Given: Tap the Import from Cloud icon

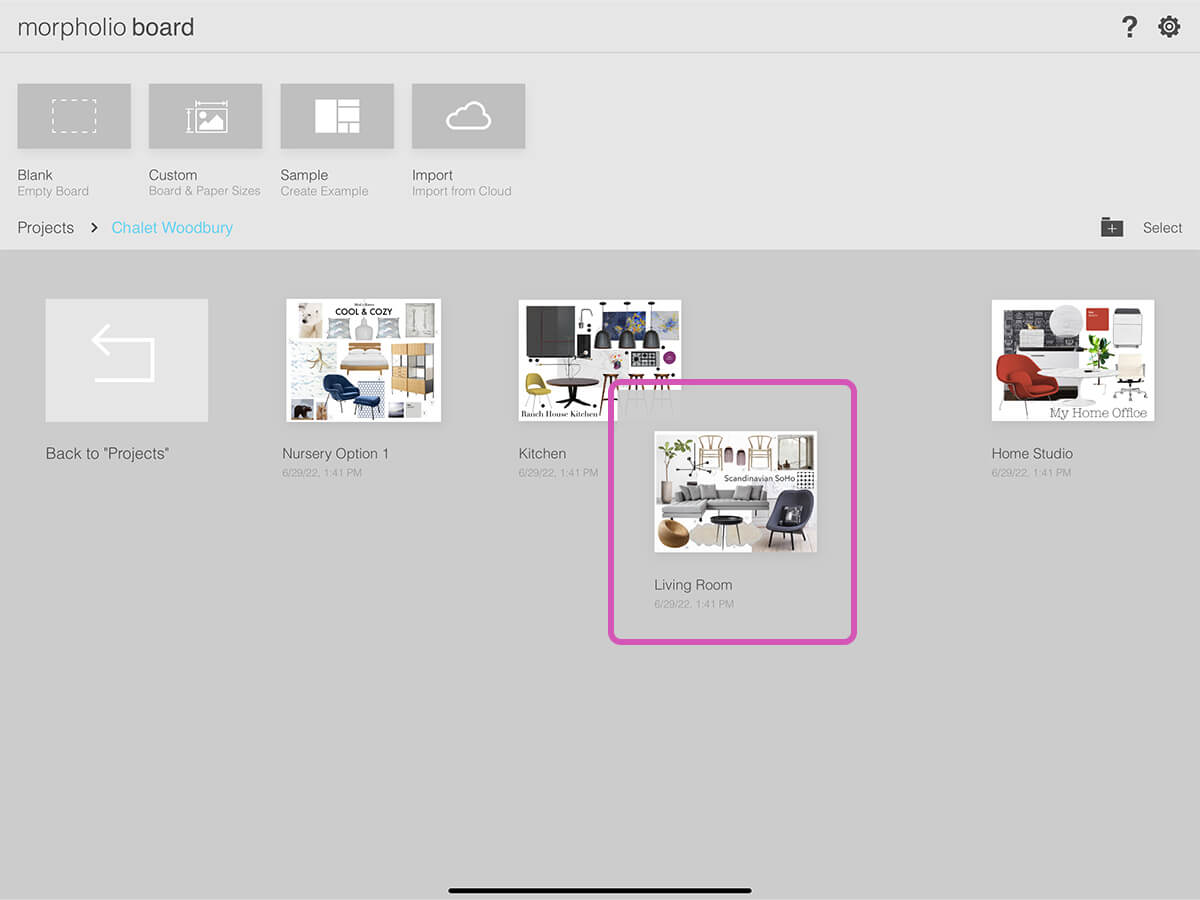Looking at the screenshot, I should (468, 117).
